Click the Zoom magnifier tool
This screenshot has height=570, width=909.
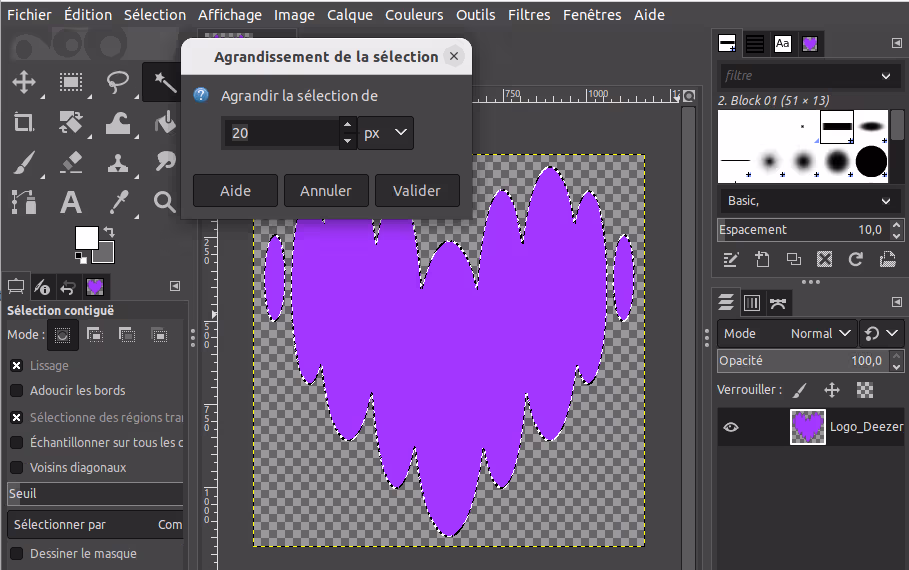[x=164, y=203]
